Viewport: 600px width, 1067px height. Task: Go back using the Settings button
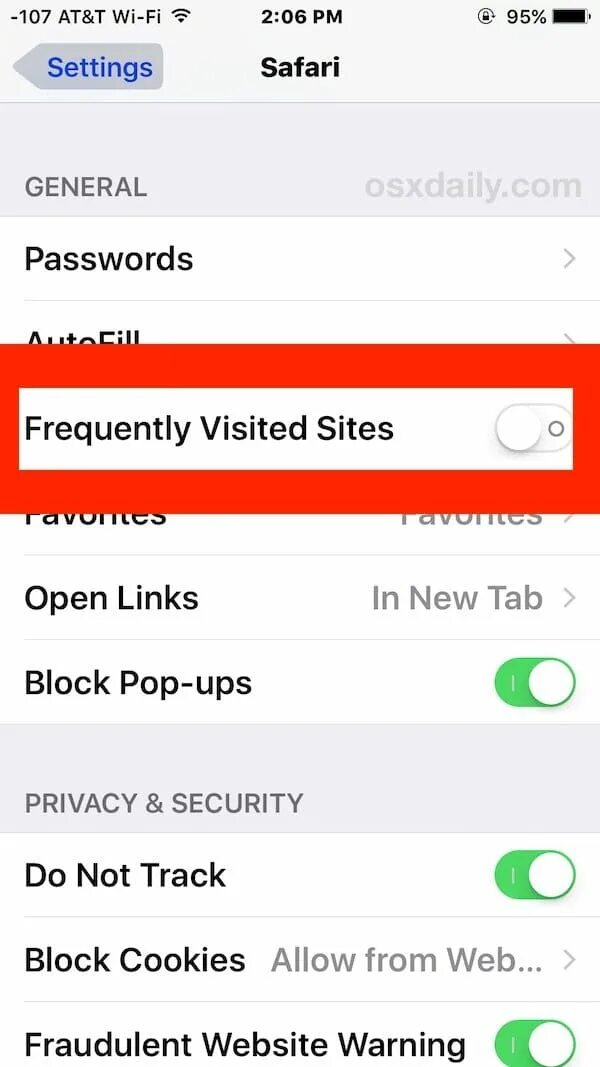(x=88, y=67)
